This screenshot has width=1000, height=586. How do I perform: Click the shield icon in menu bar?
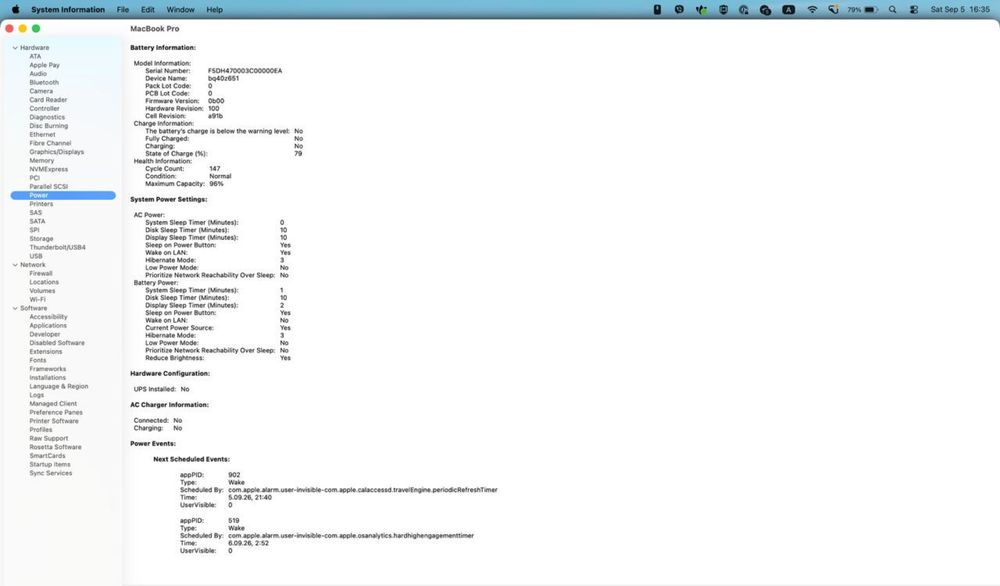(x=723, y=10)
